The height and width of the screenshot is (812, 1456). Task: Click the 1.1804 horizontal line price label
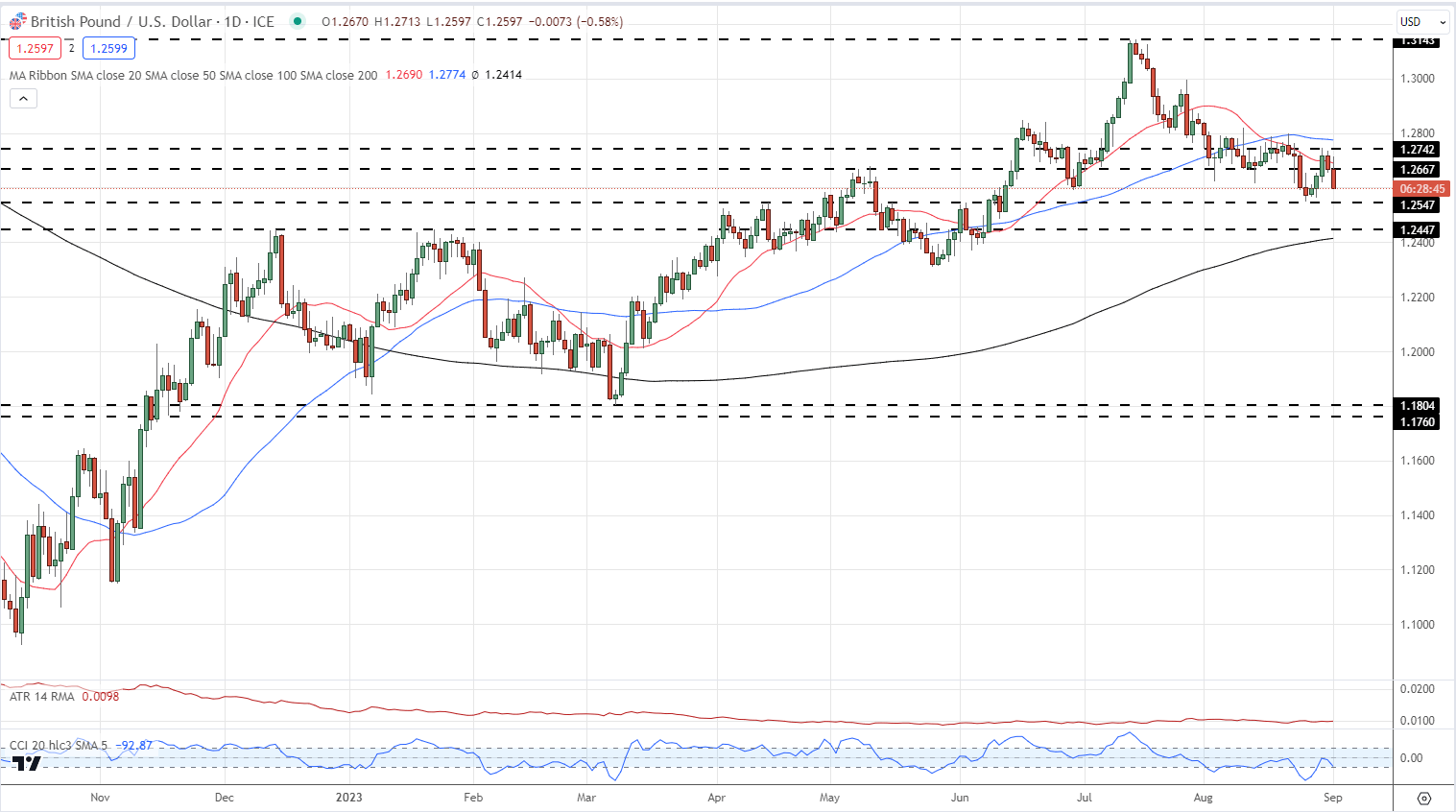(1418, 406)
